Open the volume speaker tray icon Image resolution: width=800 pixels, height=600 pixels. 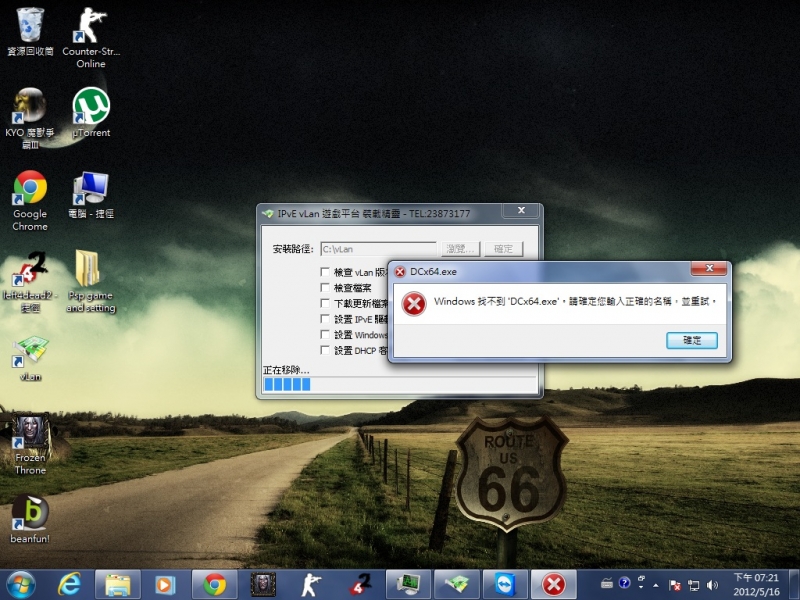712,585
